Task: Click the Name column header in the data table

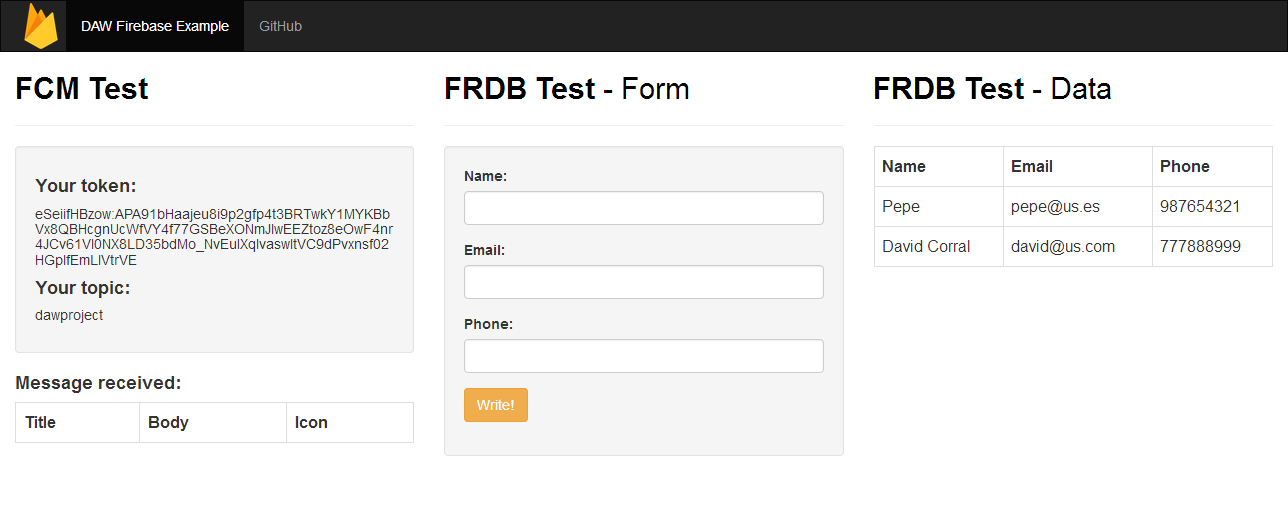Action: pyautogui.click(x=904, y=166)
